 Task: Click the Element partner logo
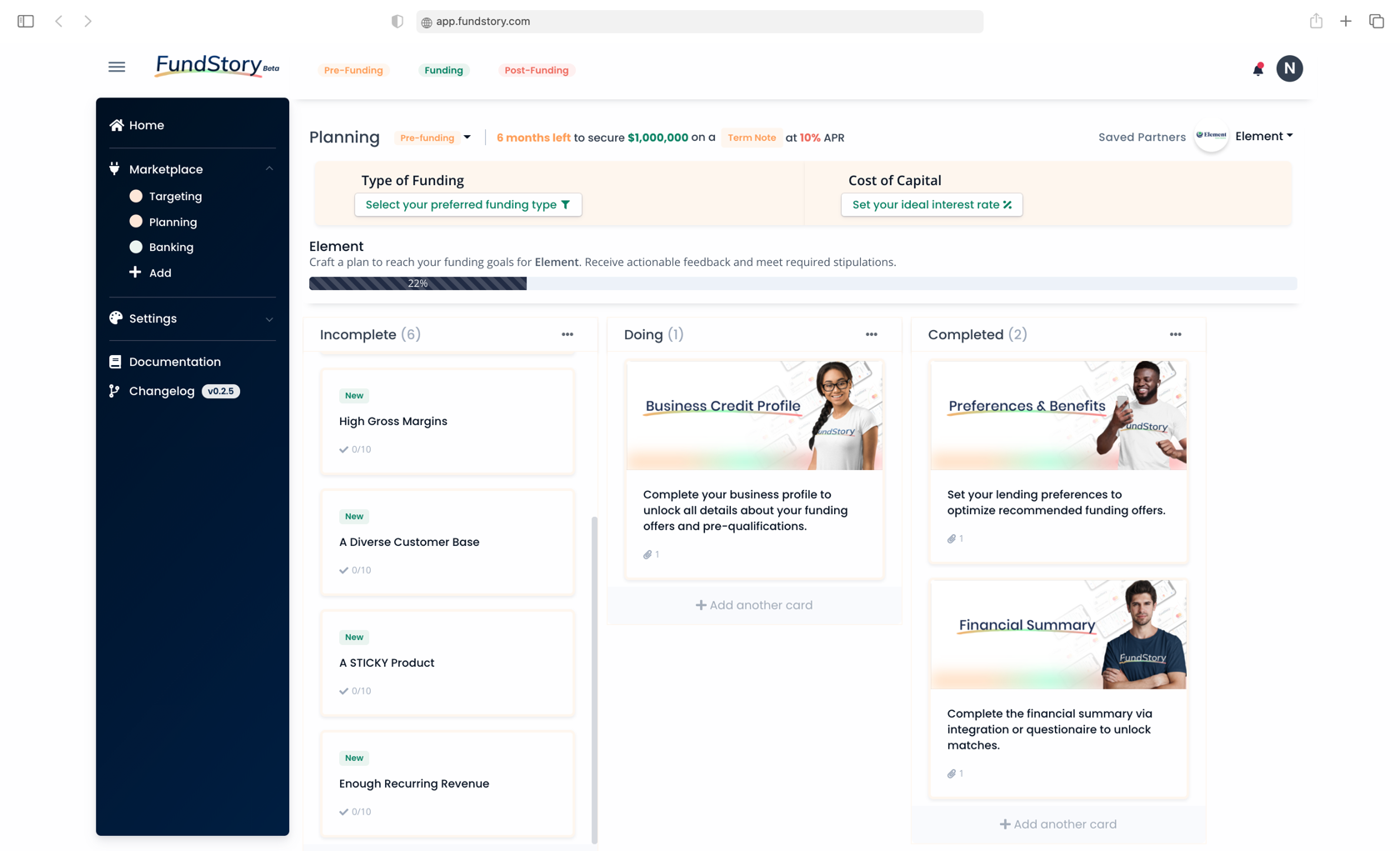[x=1211, y=136]
